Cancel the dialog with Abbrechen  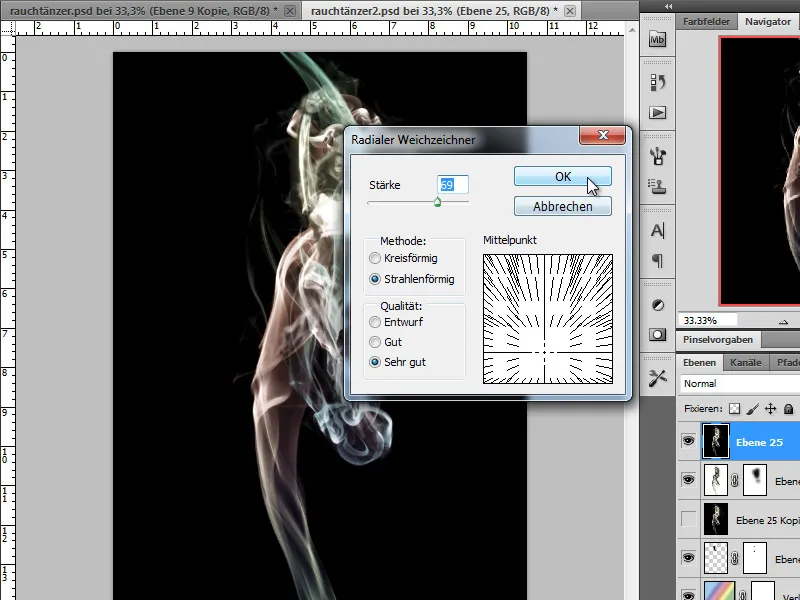coord(563,206)
